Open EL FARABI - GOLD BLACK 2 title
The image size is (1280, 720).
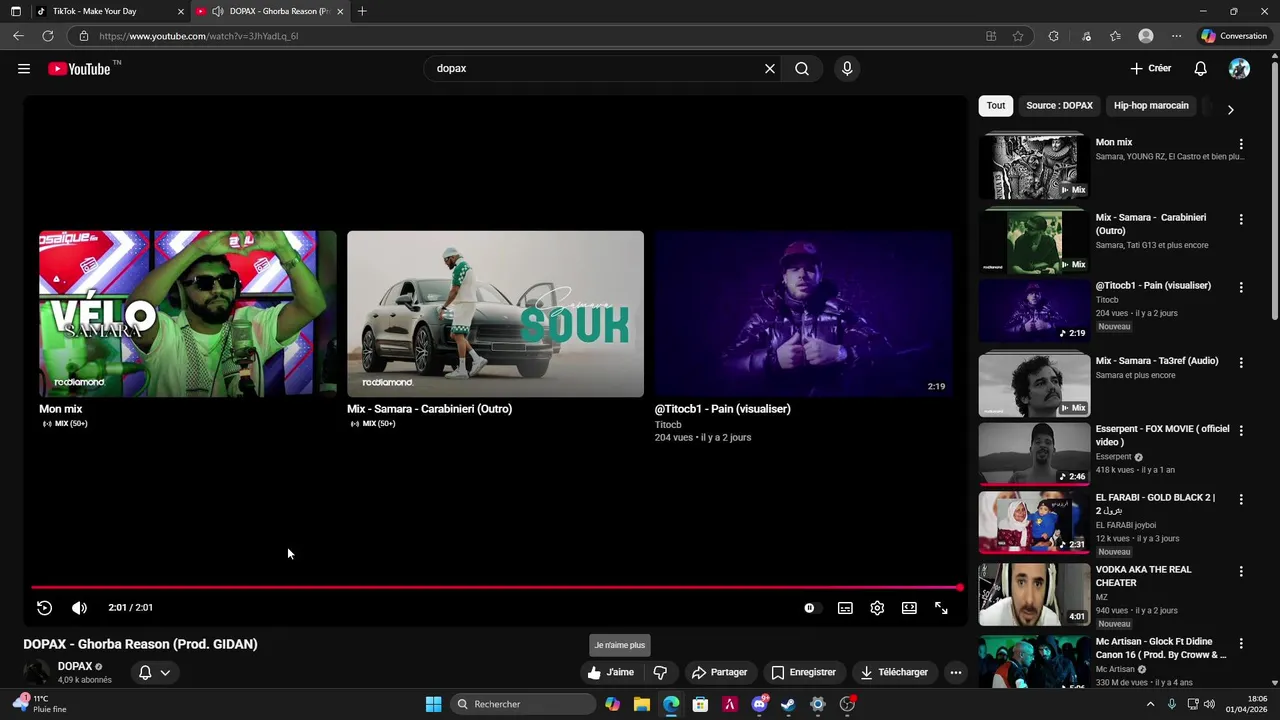(x=1155, y=504)
